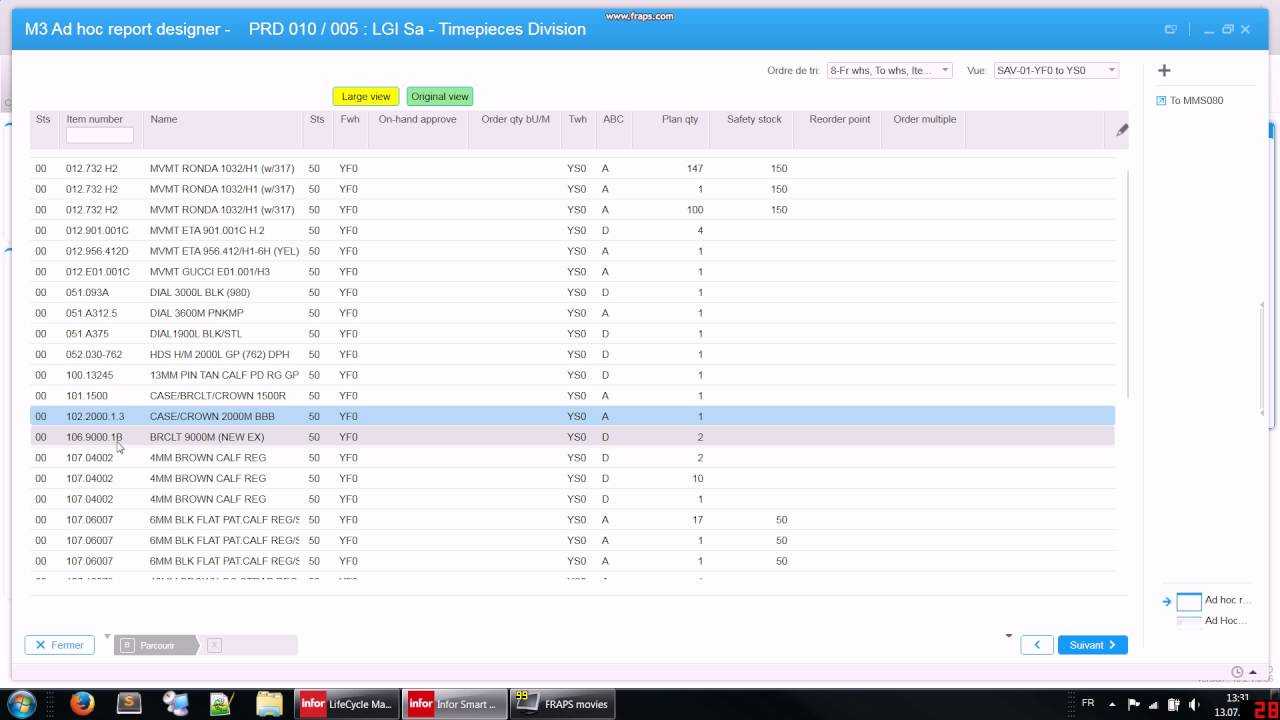This screenshot has height=720, width=1280.
Task: Select row CASE/BRCLT/CROWN 1500R
Action: click(572, 396)
